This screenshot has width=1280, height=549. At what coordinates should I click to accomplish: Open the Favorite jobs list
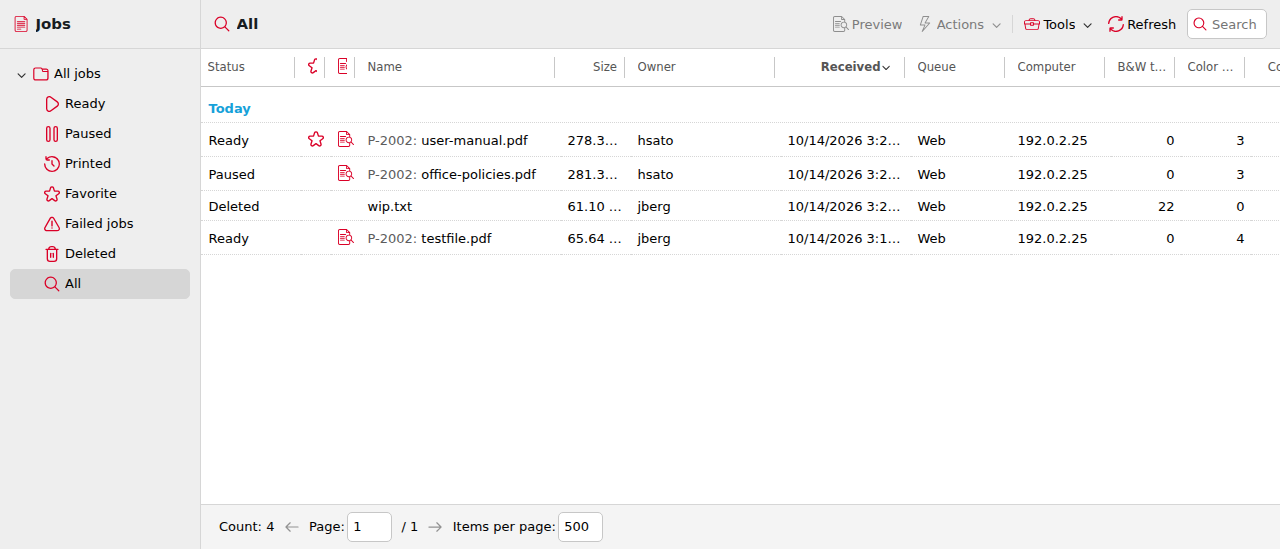click(x=91, y=194)
